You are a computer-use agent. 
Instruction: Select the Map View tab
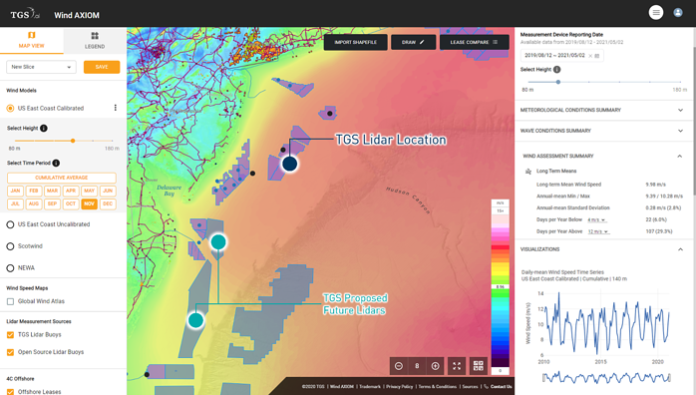coord(32,40)
